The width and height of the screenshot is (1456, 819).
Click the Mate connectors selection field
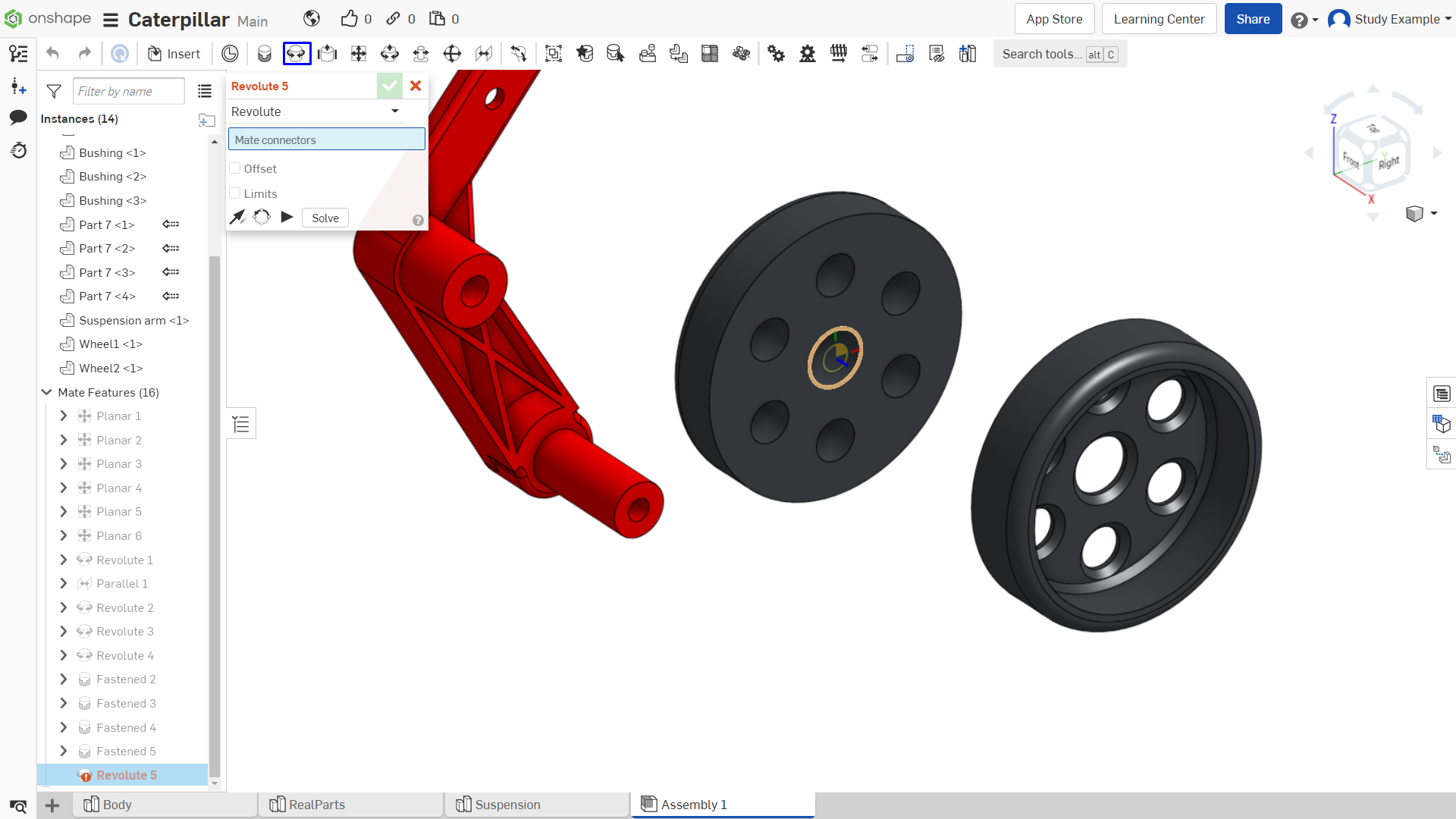(327, 140)
